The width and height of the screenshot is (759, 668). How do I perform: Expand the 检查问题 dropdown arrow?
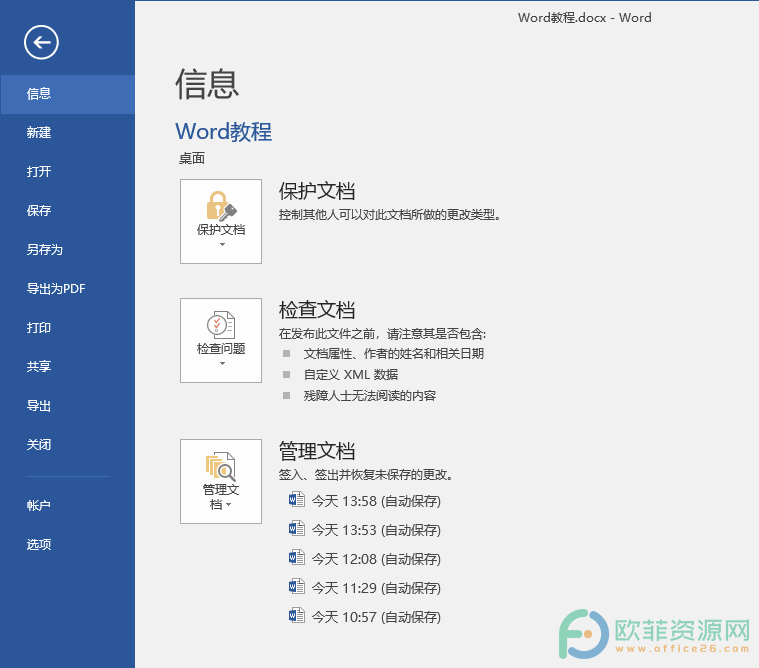coord(222,364)
